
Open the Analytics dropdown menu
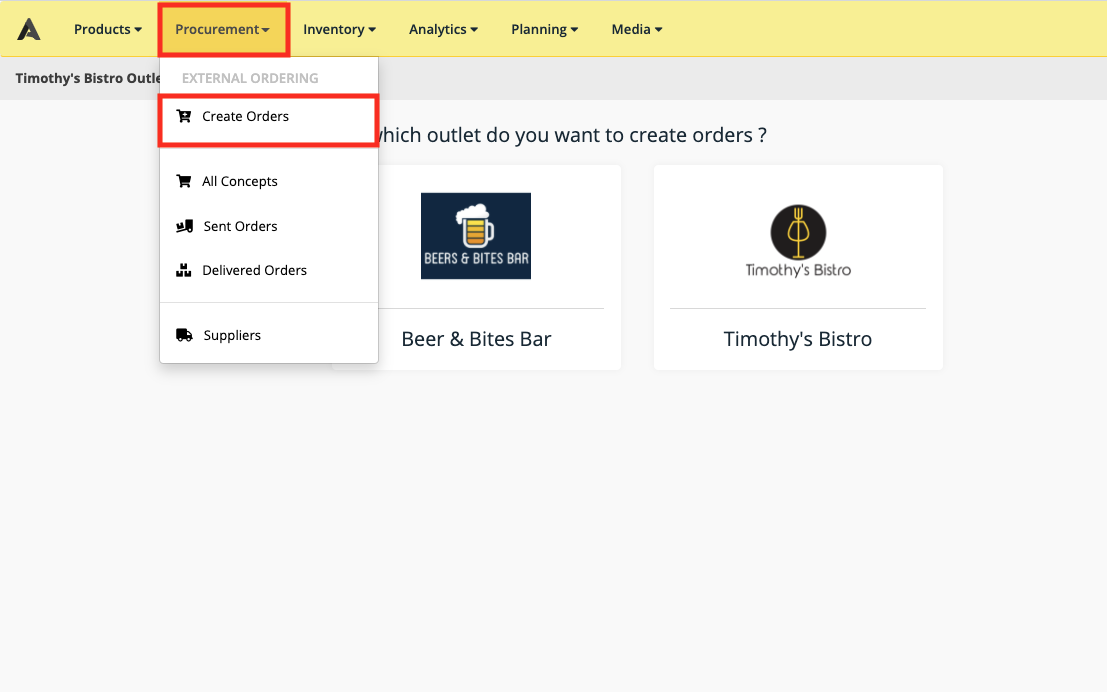pyautogui.click(x=443, y=29)
